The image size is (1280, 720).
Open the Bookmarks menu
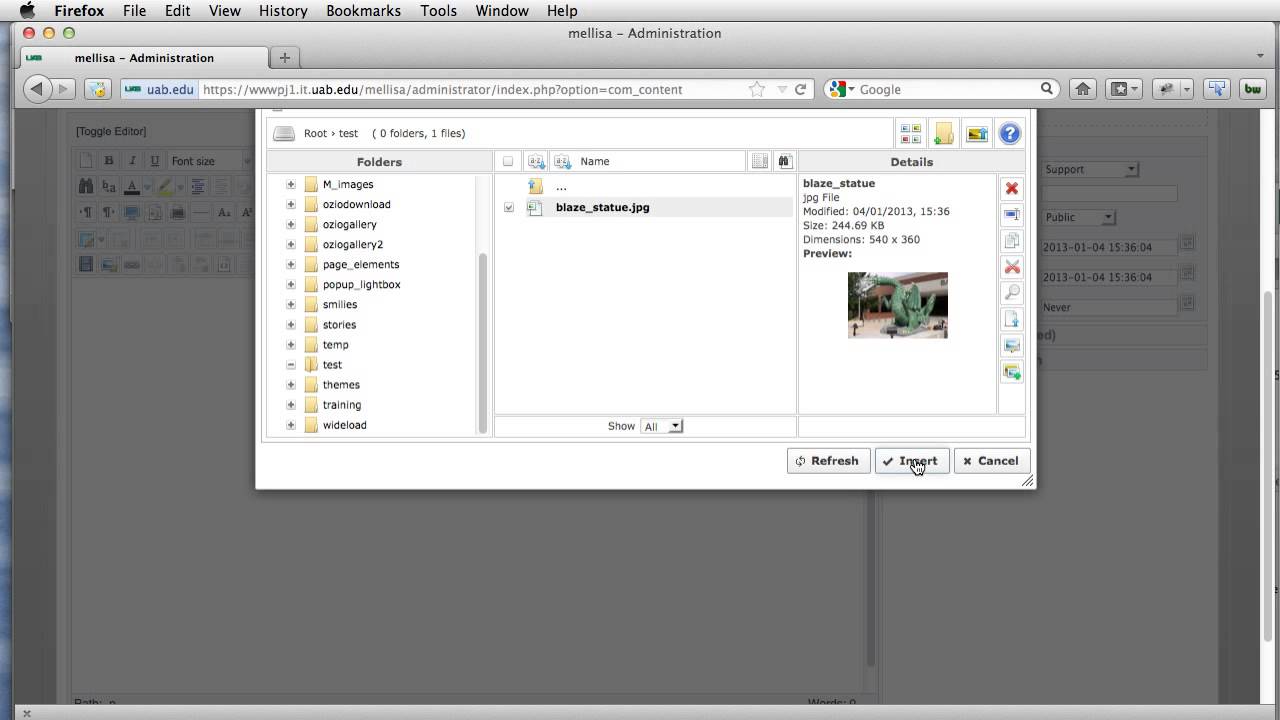[364, 11]
